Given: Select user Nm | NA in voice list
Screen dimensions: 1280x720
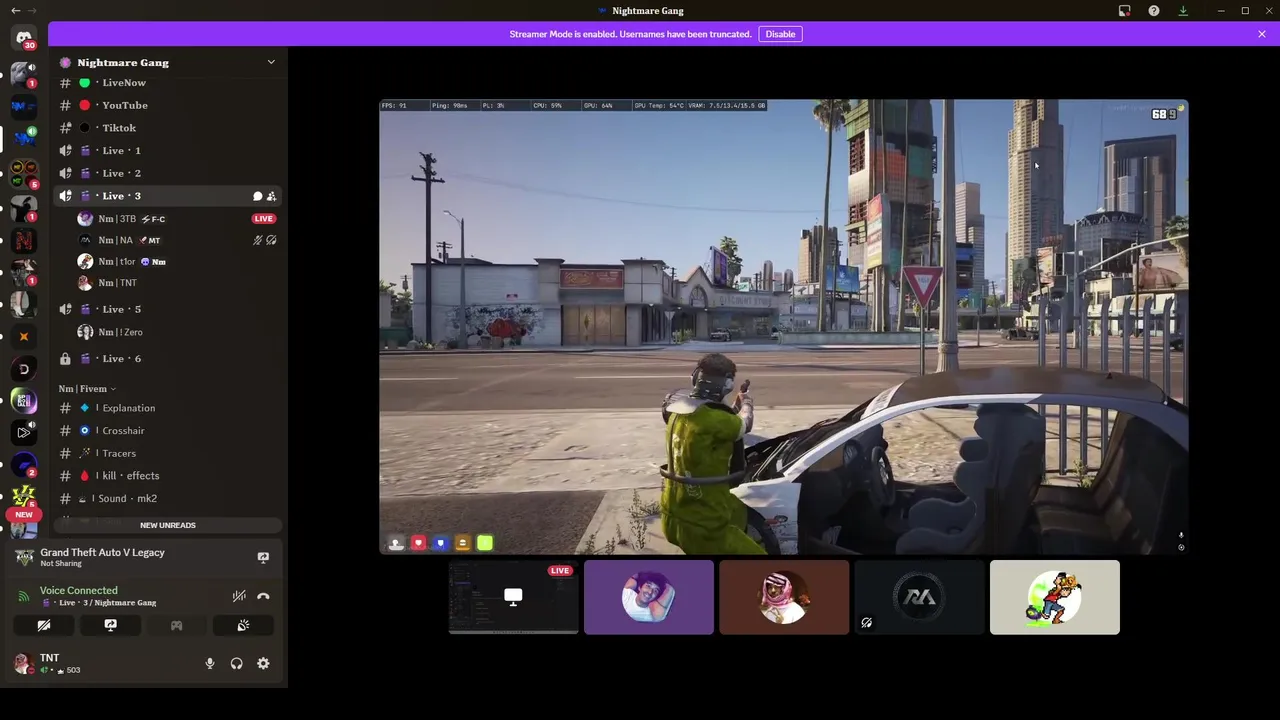Looking at the screenshot, I should 177,240.
